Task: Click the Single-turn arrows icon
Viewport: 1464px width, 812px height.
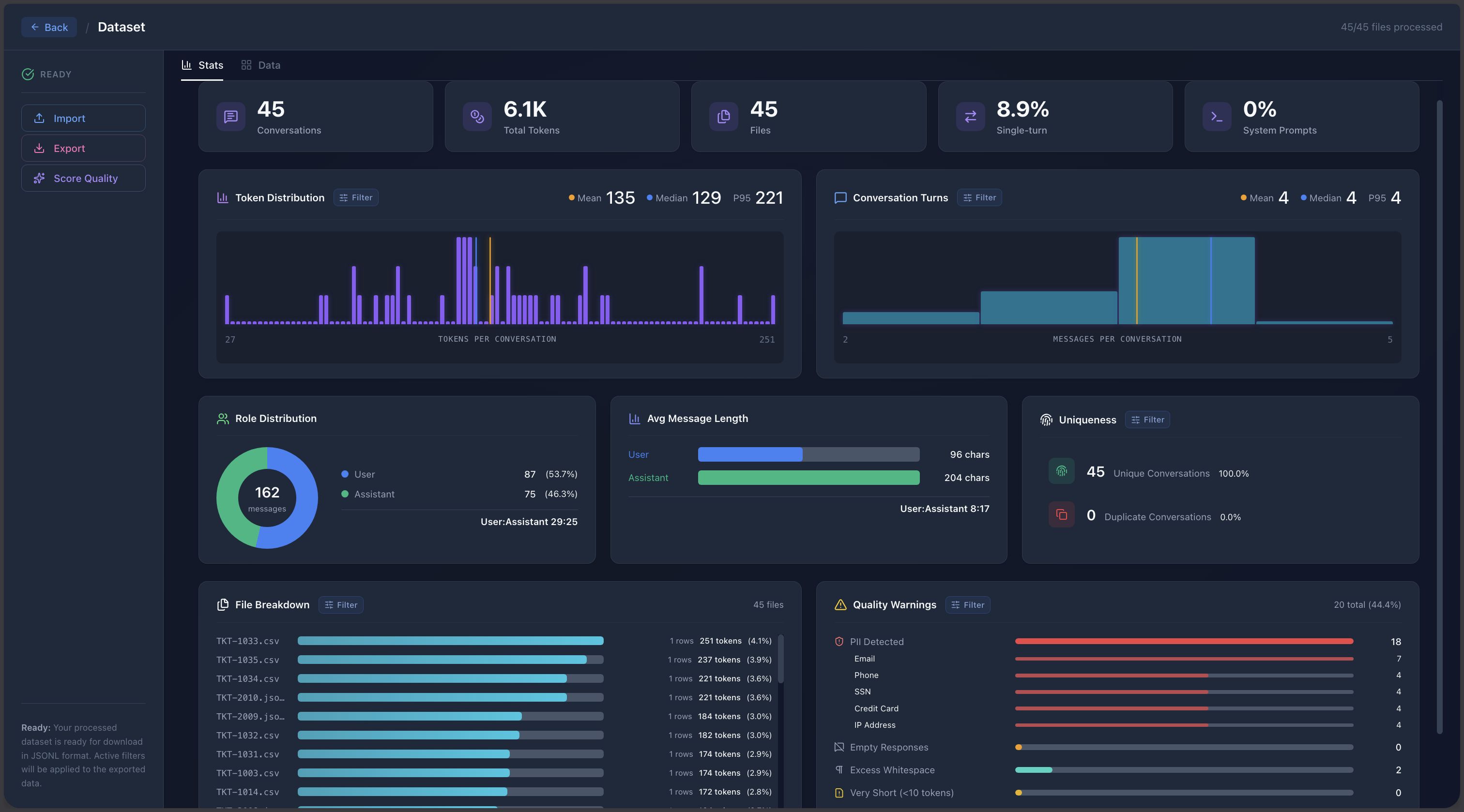Action: (x=970, y=117)
